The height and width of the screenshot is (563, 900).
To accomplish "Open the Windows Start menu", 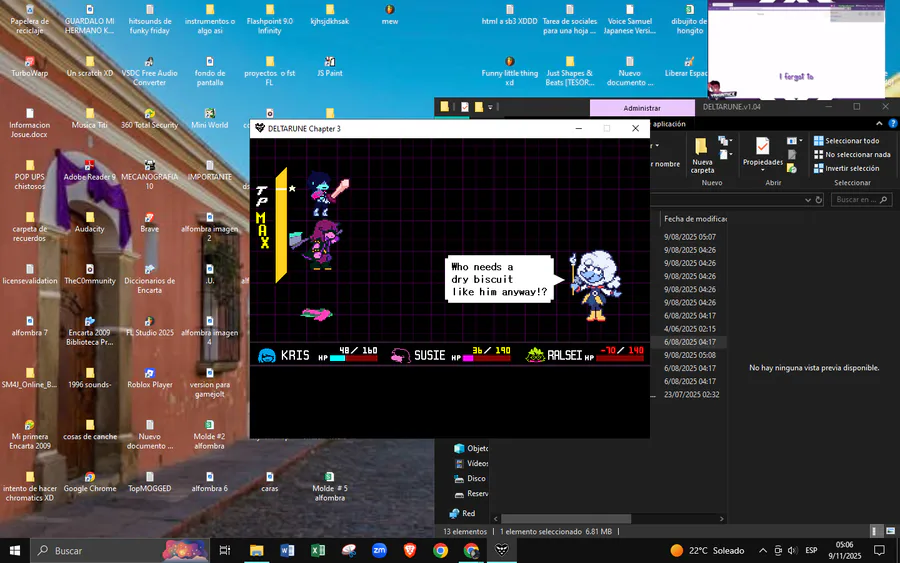I will [x=15, y=550].
